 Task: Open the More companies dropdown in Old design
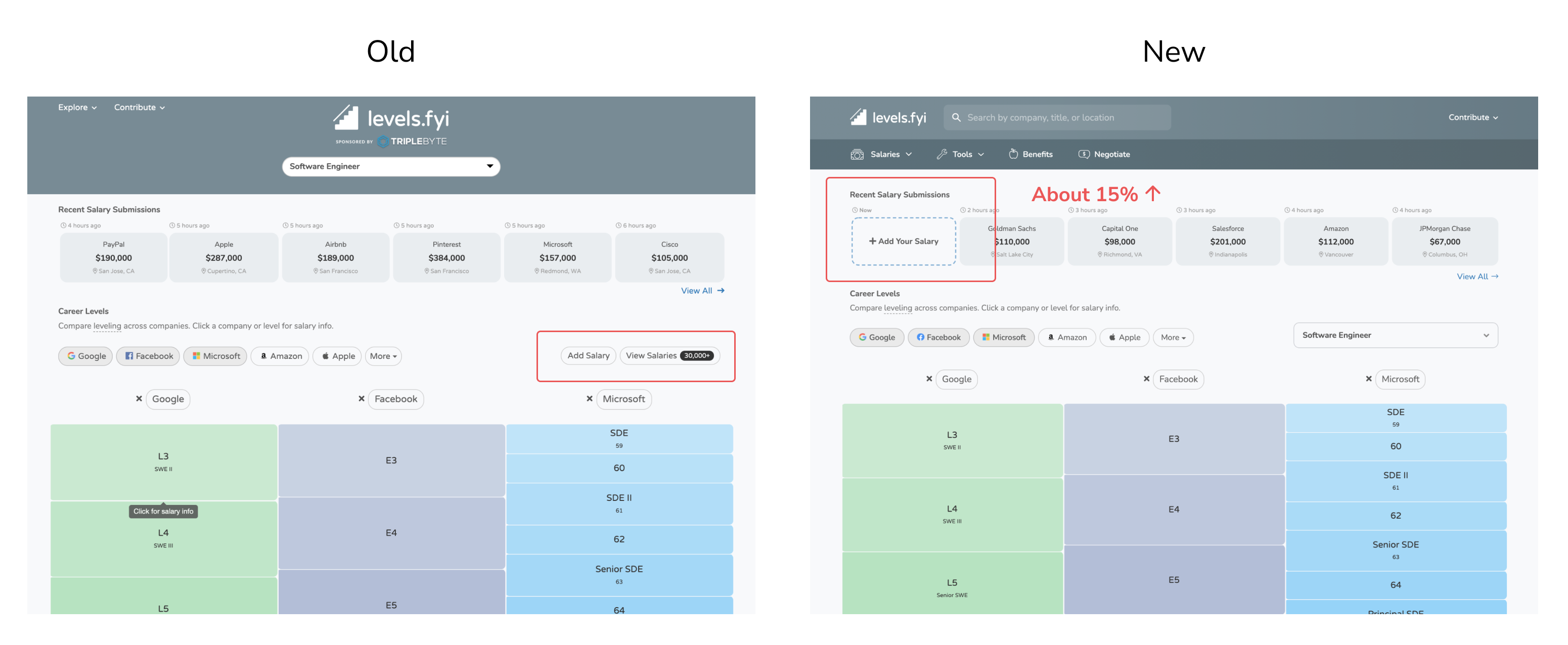[383, 356]
